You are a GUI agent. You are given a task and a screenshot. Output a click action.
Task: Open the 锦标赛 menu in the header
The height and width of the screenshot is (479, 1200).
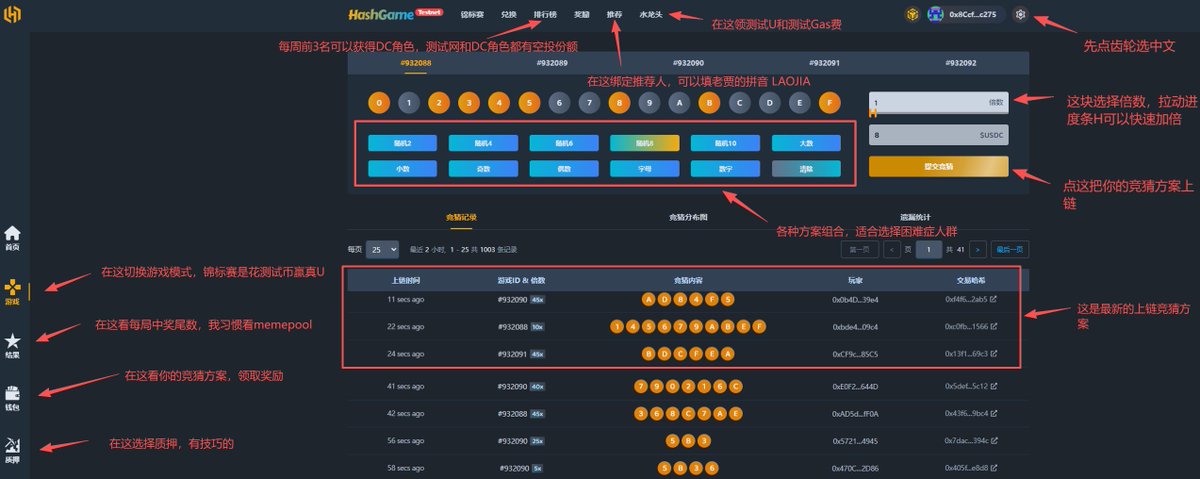[472, 15]
